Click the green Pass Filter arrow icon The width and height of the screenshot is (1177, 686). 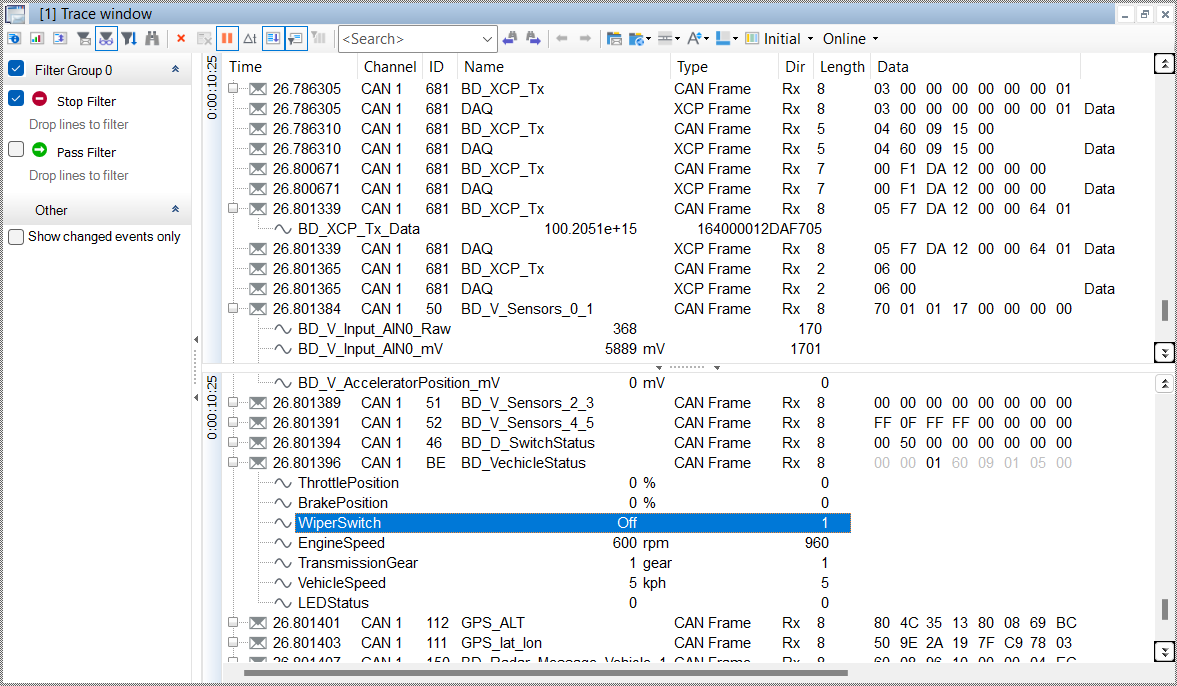click(40, 150)
